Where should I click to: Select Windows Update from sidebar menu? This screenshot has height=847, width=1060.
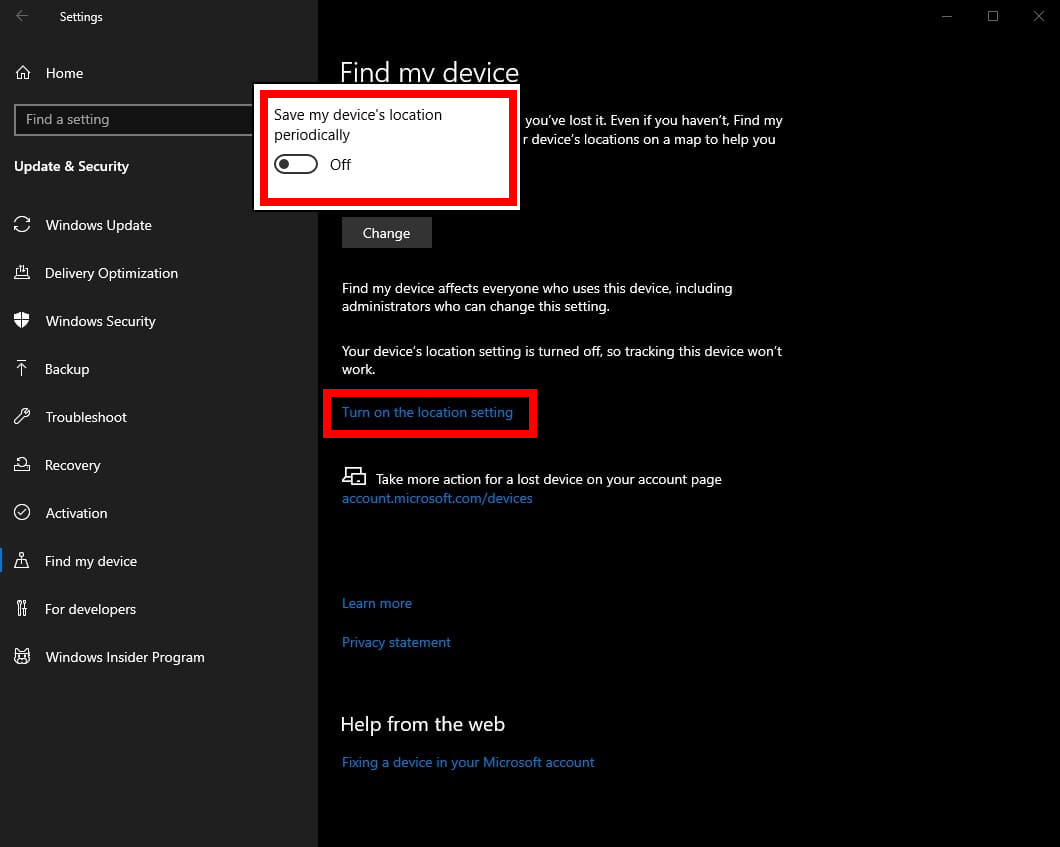pyautogui.click(x=98, y=225)
